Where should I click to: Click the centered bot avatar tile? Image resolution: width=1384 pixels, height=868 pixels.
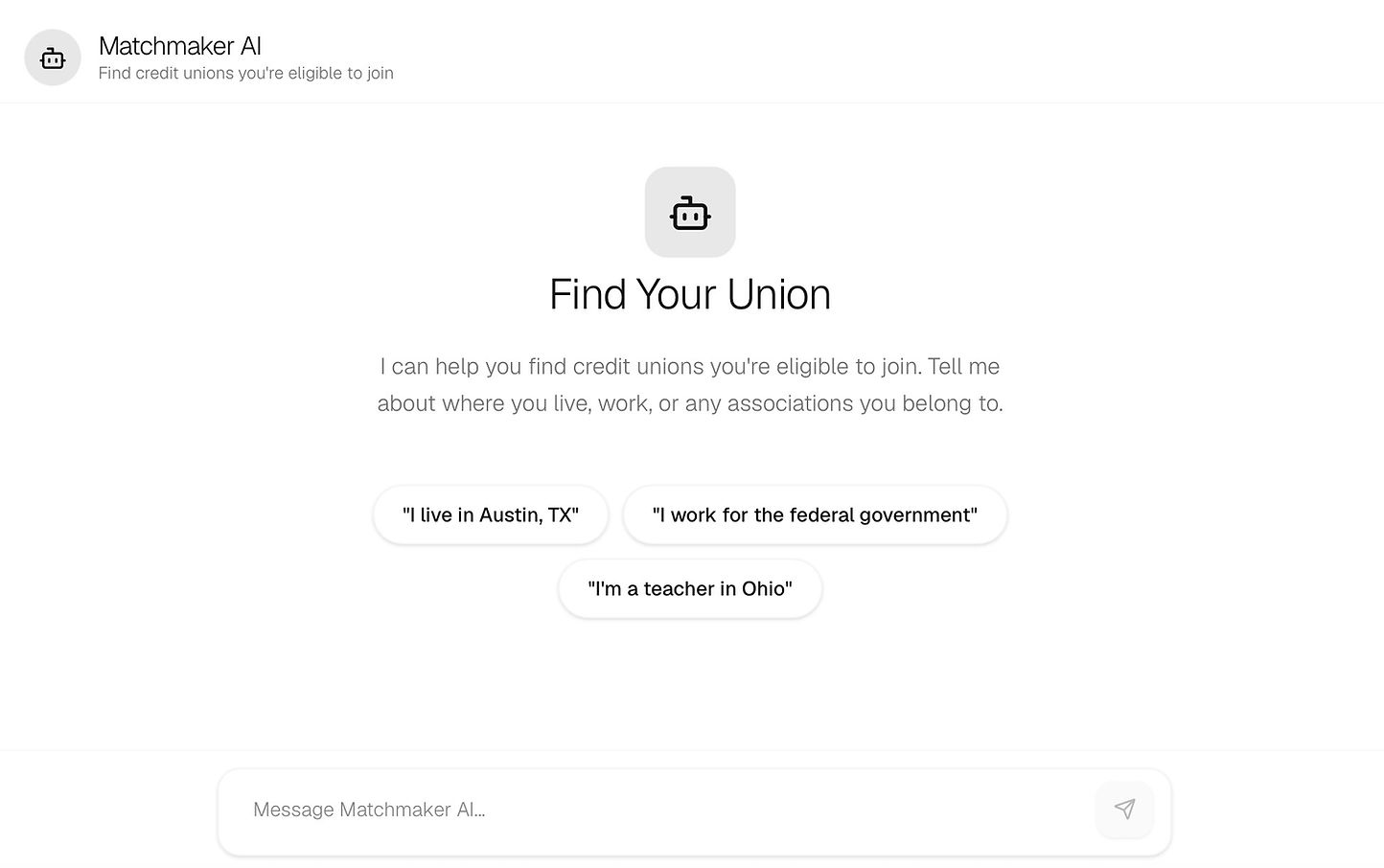point(690,213)
